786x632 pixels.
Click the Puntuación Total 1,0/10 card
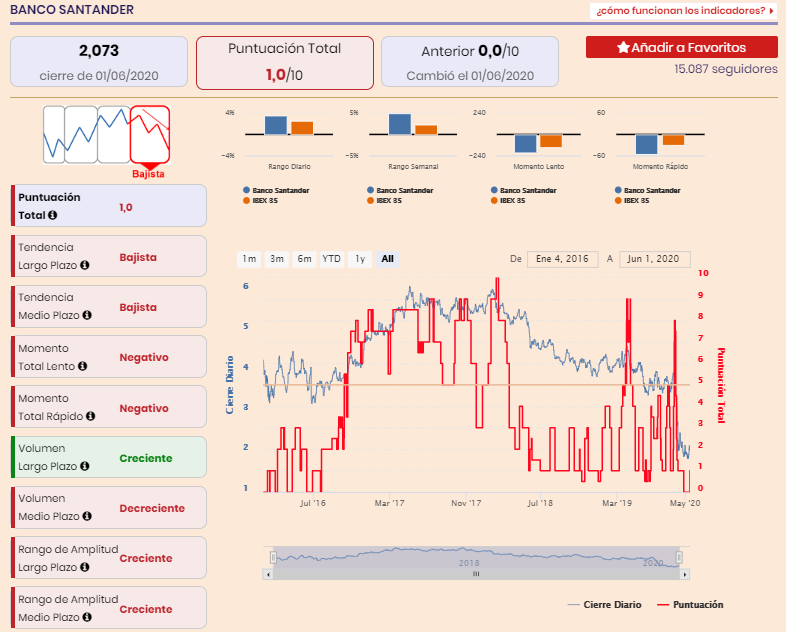click(x=285, y=63)
